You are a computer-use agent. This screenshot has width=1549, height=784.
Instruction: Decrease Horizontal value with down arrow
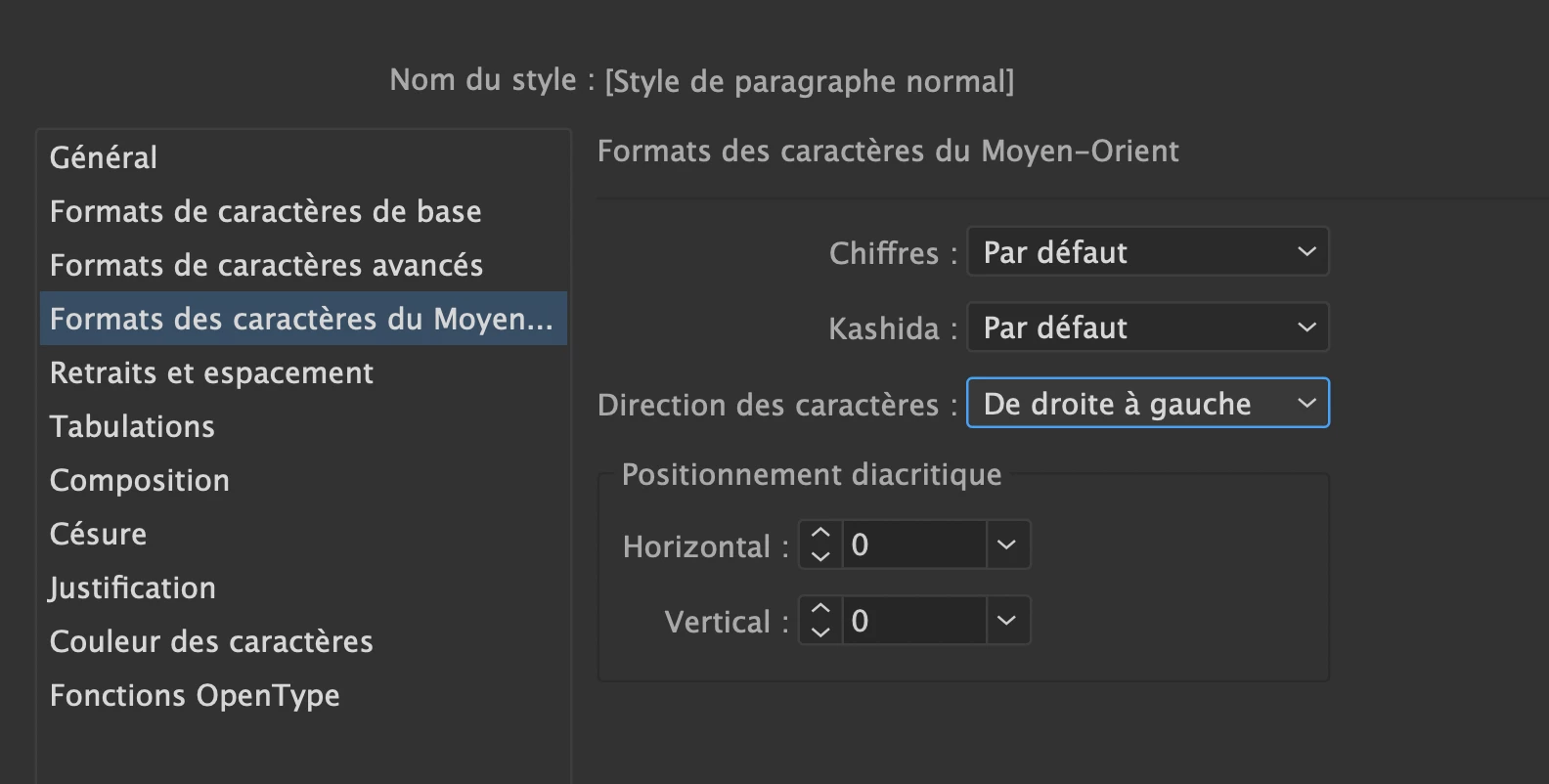pos(820,556)
